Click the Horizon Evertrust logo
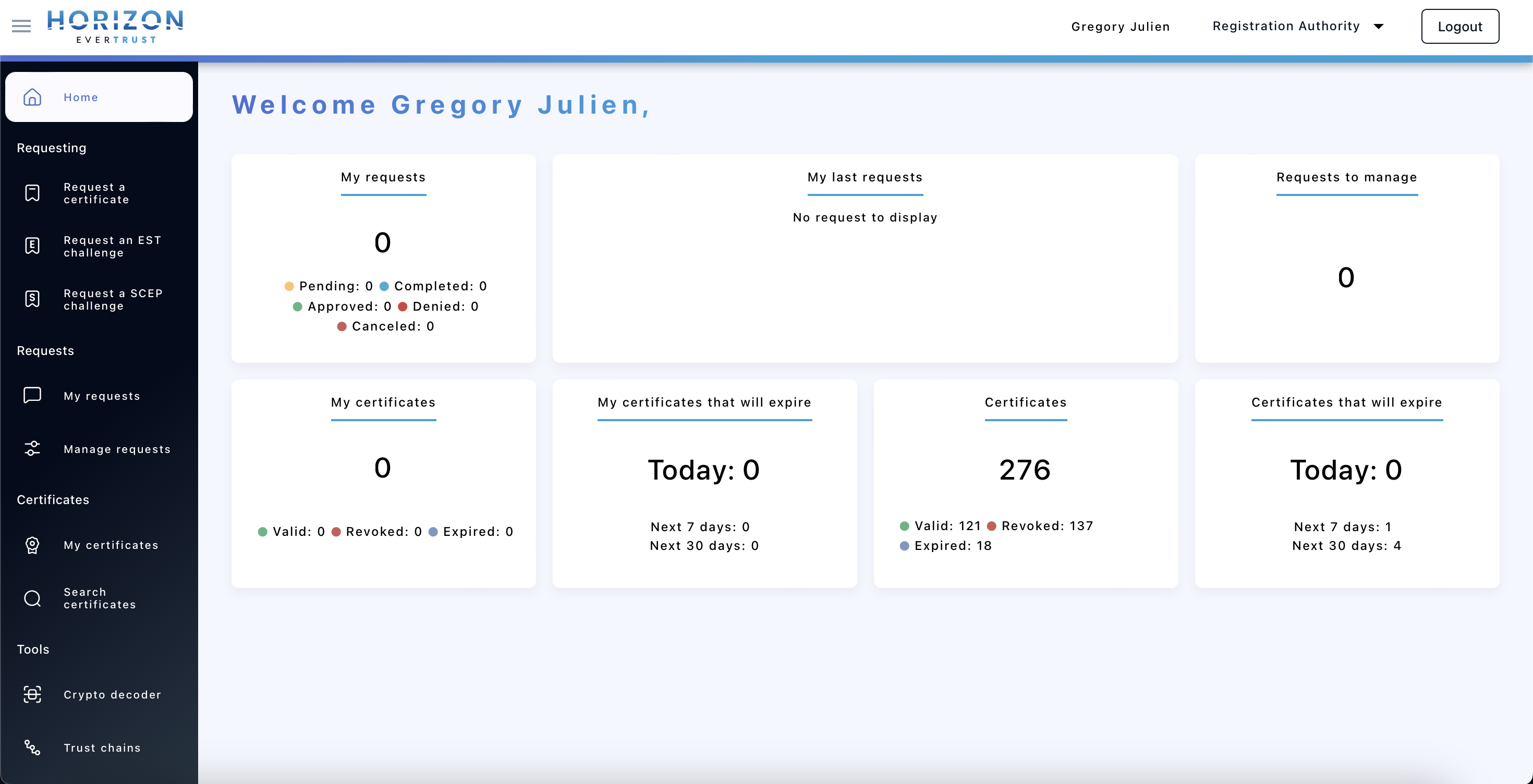This screenshot has width=1533, height=784. click(x=115, y=26)
